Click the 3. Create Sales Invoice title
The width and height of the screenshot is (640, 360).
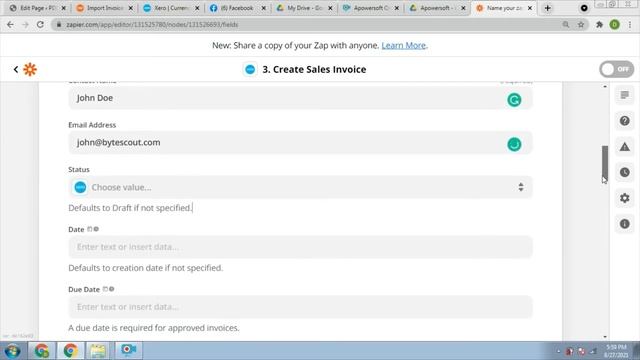tap(314, 69)
